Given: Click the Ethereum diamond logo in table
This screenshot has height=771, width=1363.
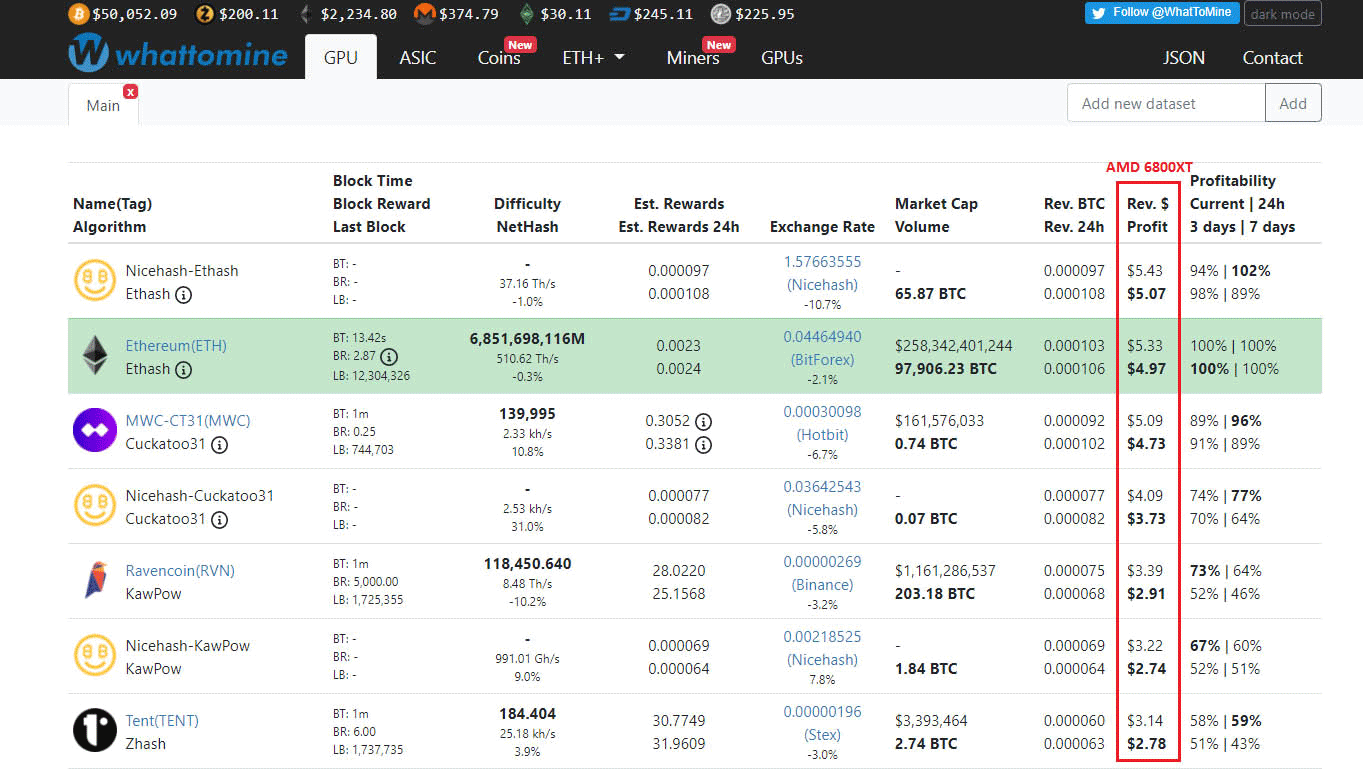Looking at the screenshot, I should click(95, 356).
